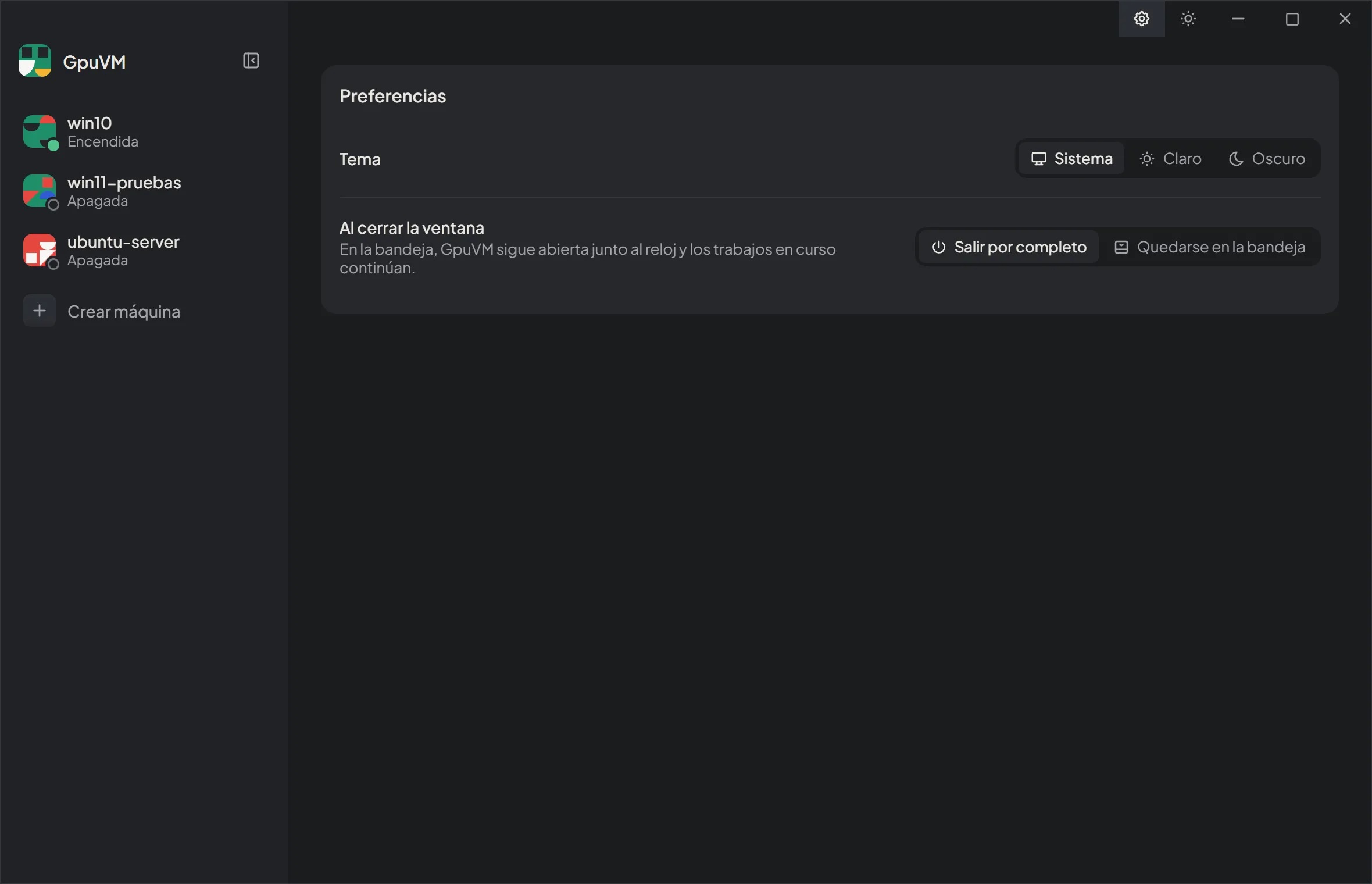Choose Salir por completo on close
This screenshot has width=1372, height=884.
click(1009, 247)
